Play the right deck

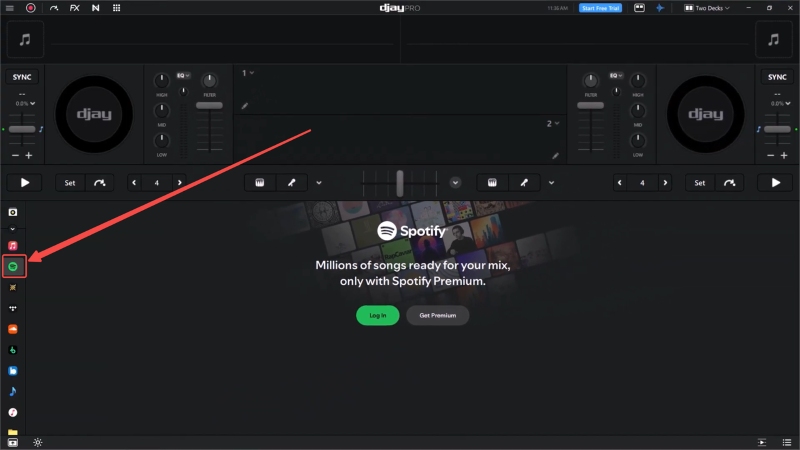(x=776, y=183)
